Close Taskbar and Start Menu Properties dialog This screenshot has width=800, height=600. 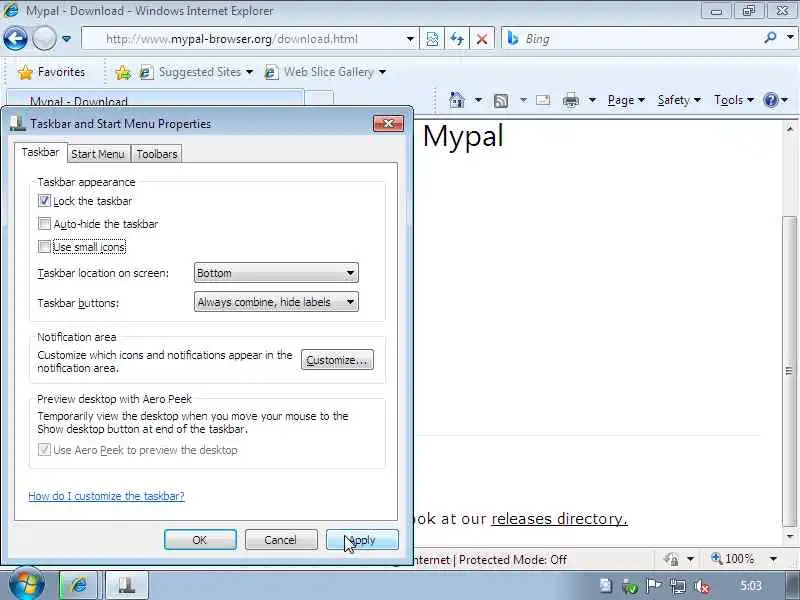click(388, 123)
